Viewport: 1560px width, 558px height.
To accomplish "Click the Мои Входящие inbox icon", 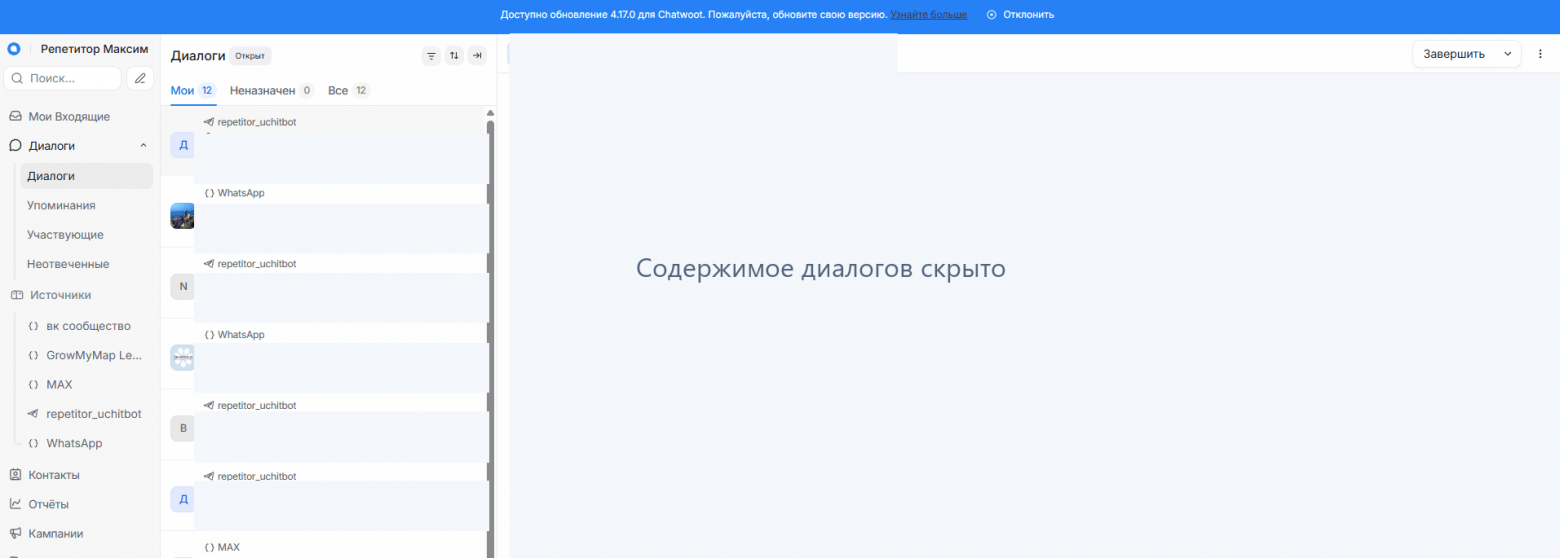I will point(15,116).
